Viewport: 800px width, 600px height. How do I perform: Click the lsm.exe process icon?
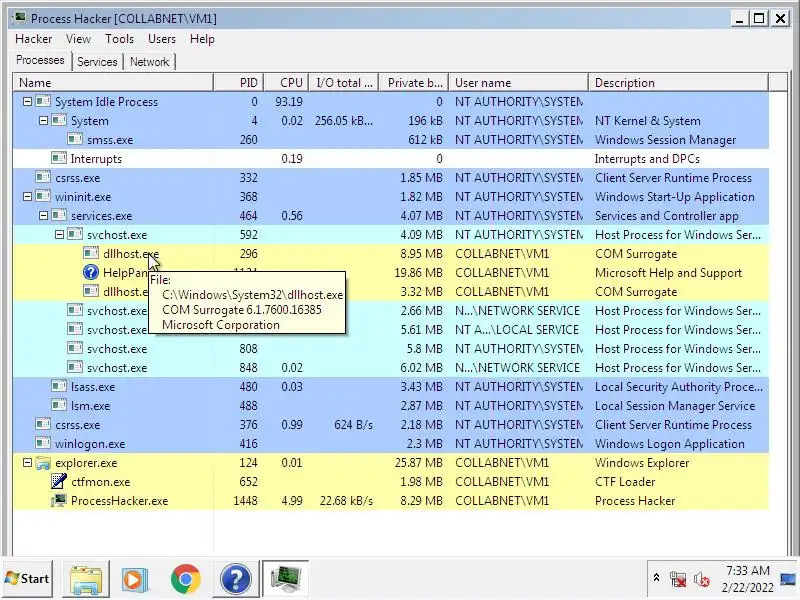(x=59, y=406)
